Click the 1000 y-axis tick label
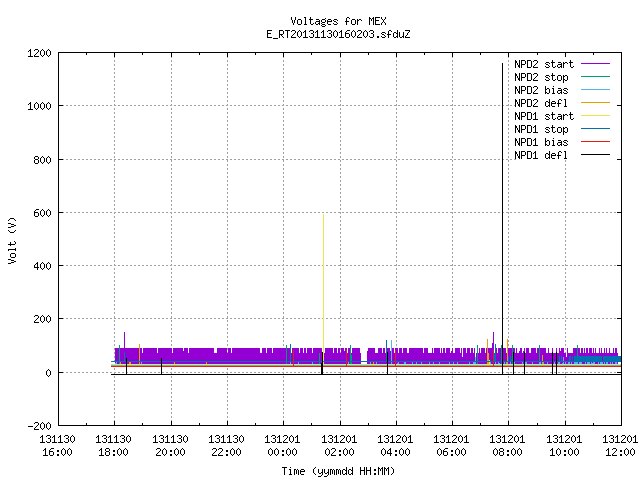640x480 pixels. [x=39, y=106]
